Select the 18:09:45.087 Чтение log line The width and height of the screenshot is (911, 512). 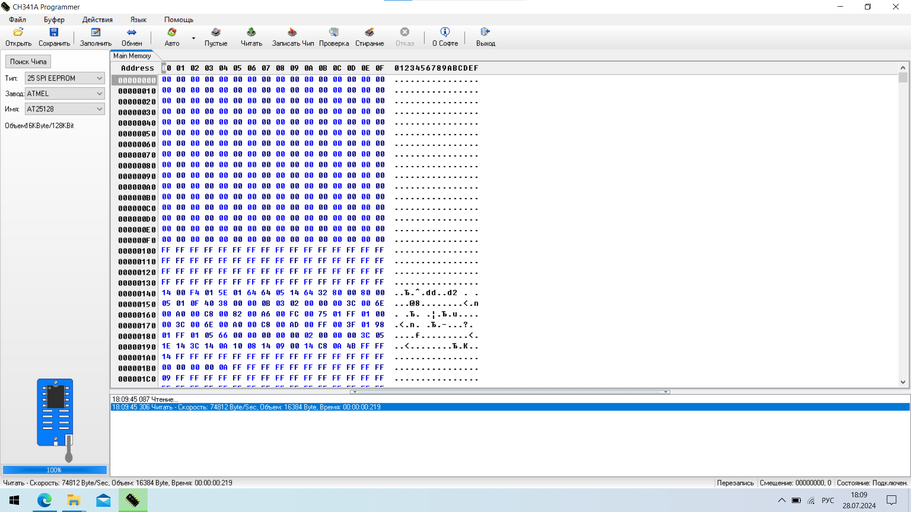pos(144,399)
